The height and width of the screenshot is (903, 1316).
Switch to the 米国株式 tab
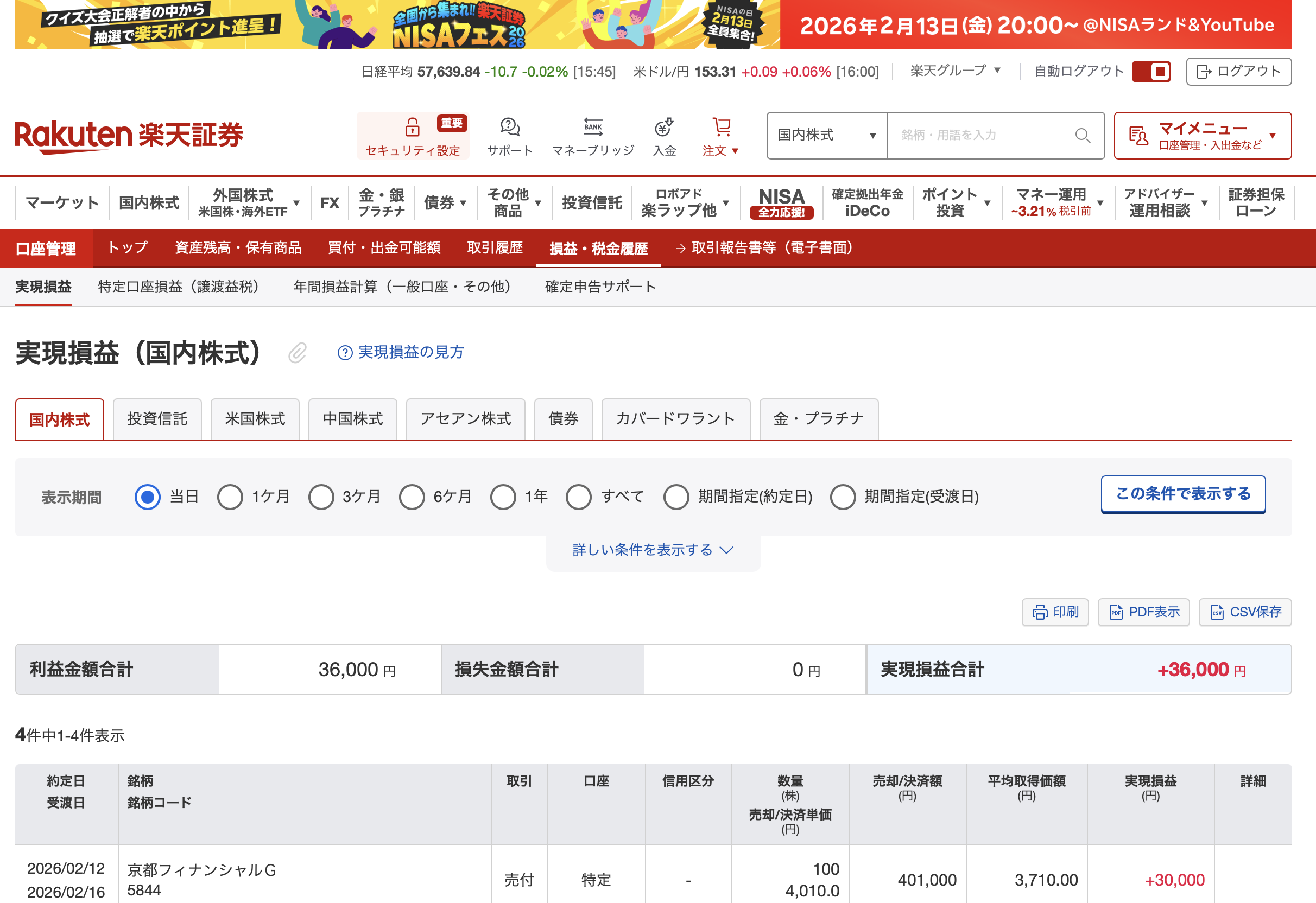click(255, 419)
